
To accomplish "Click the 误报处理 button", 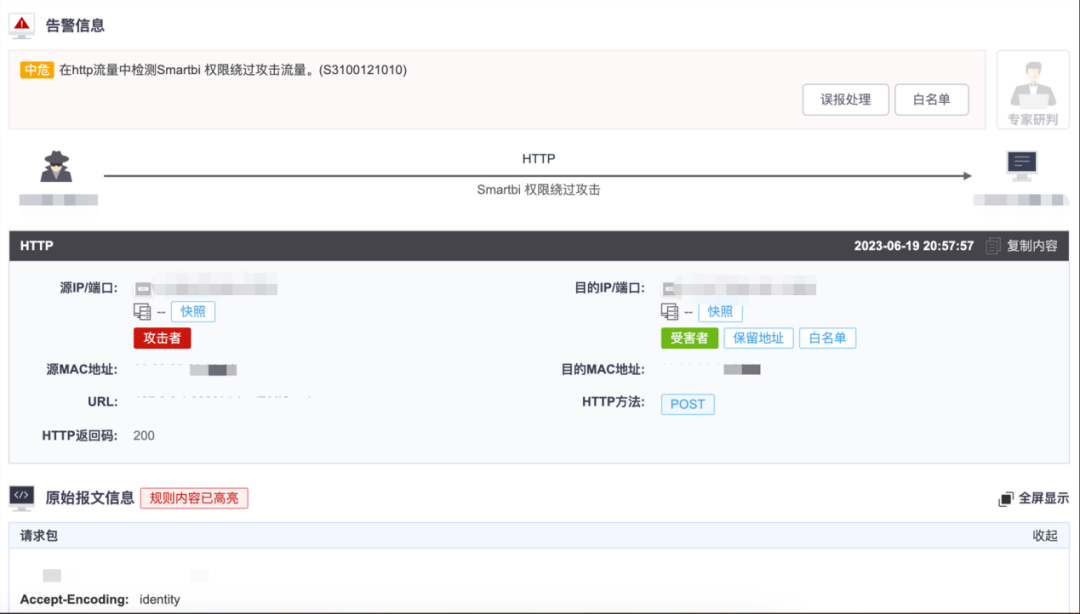I will point(845,99).
